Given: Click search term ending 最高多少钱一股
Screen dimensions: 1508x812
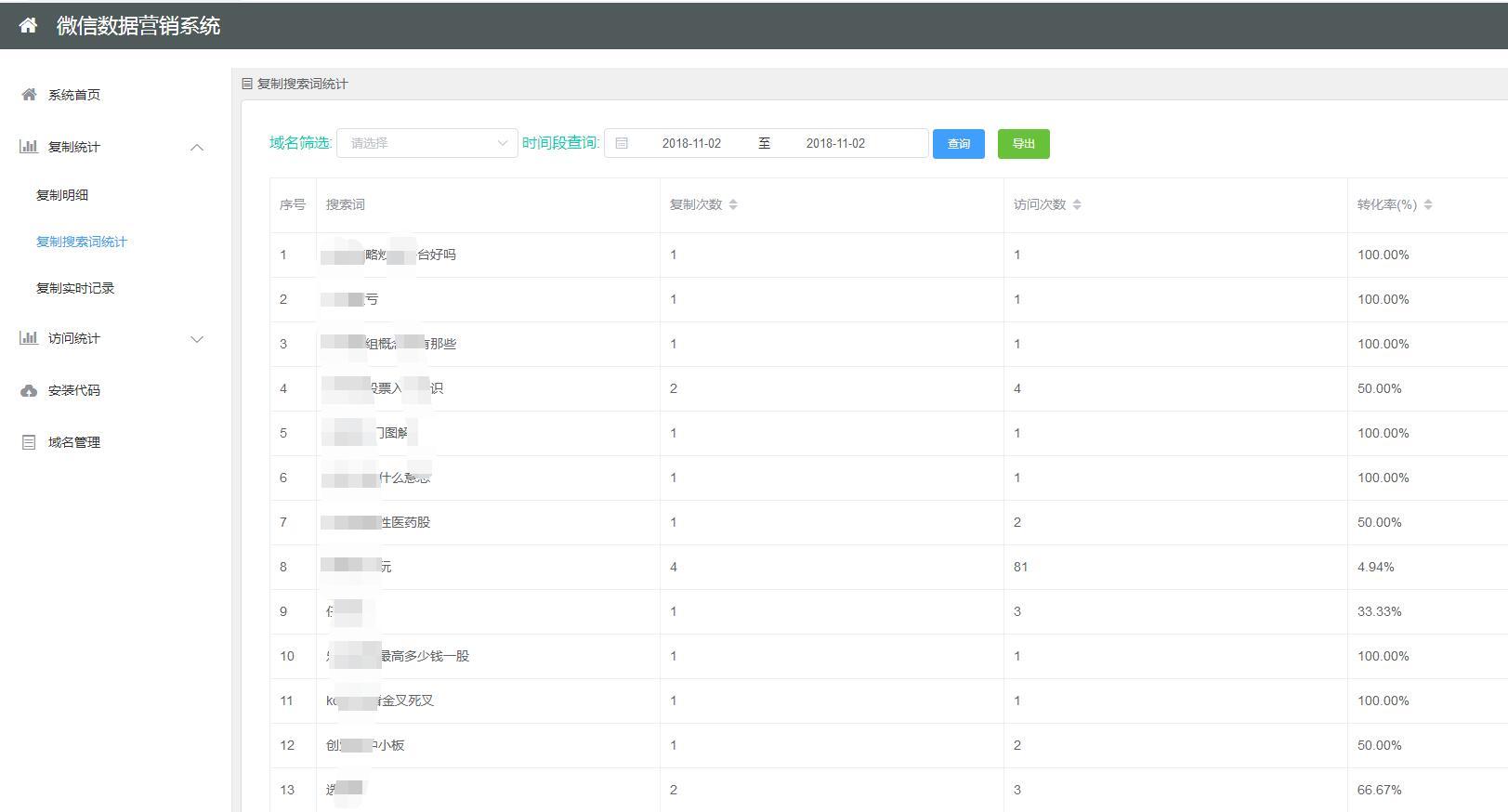Looking at the screenshot, I should (x=398, y=656).
